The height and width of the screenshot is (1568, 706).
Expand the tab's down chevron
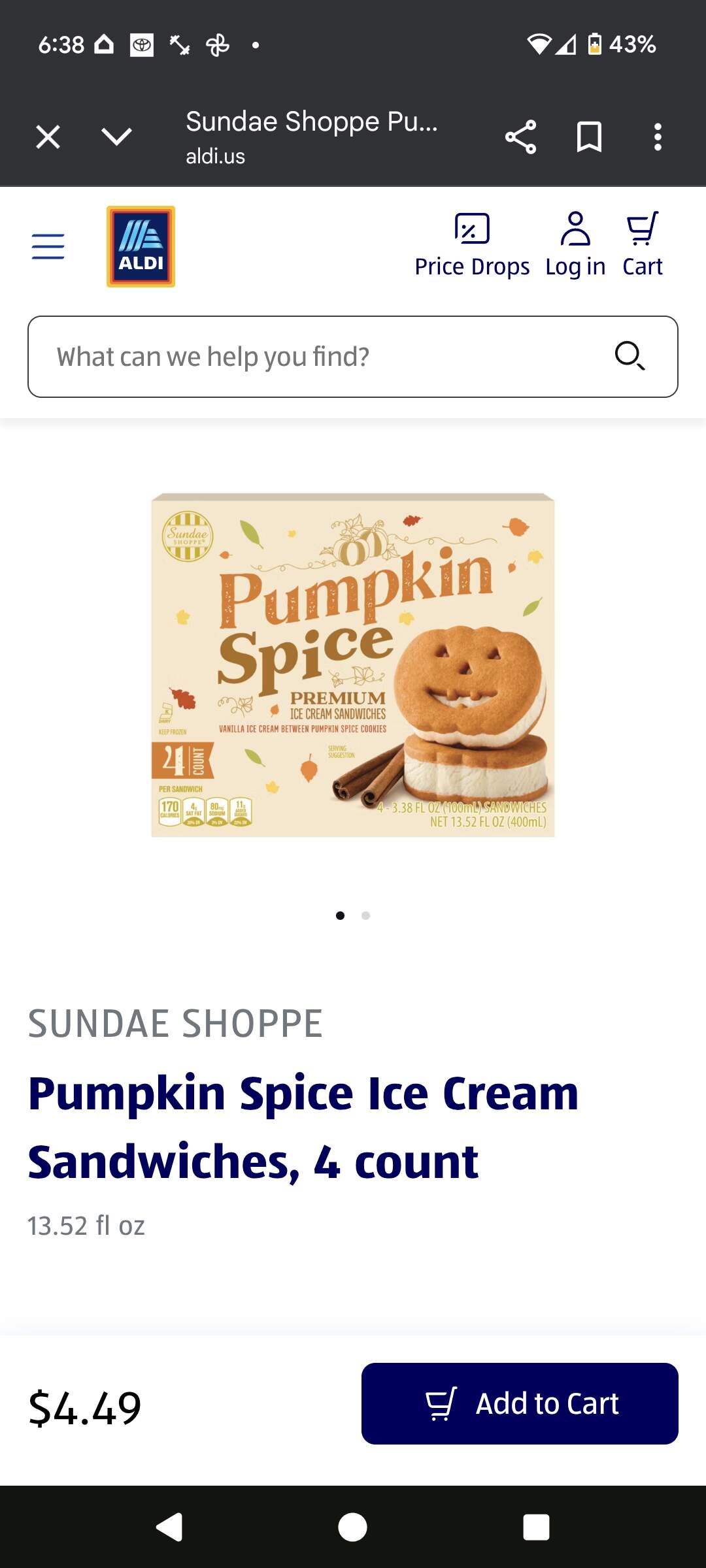tap(117, 137)
